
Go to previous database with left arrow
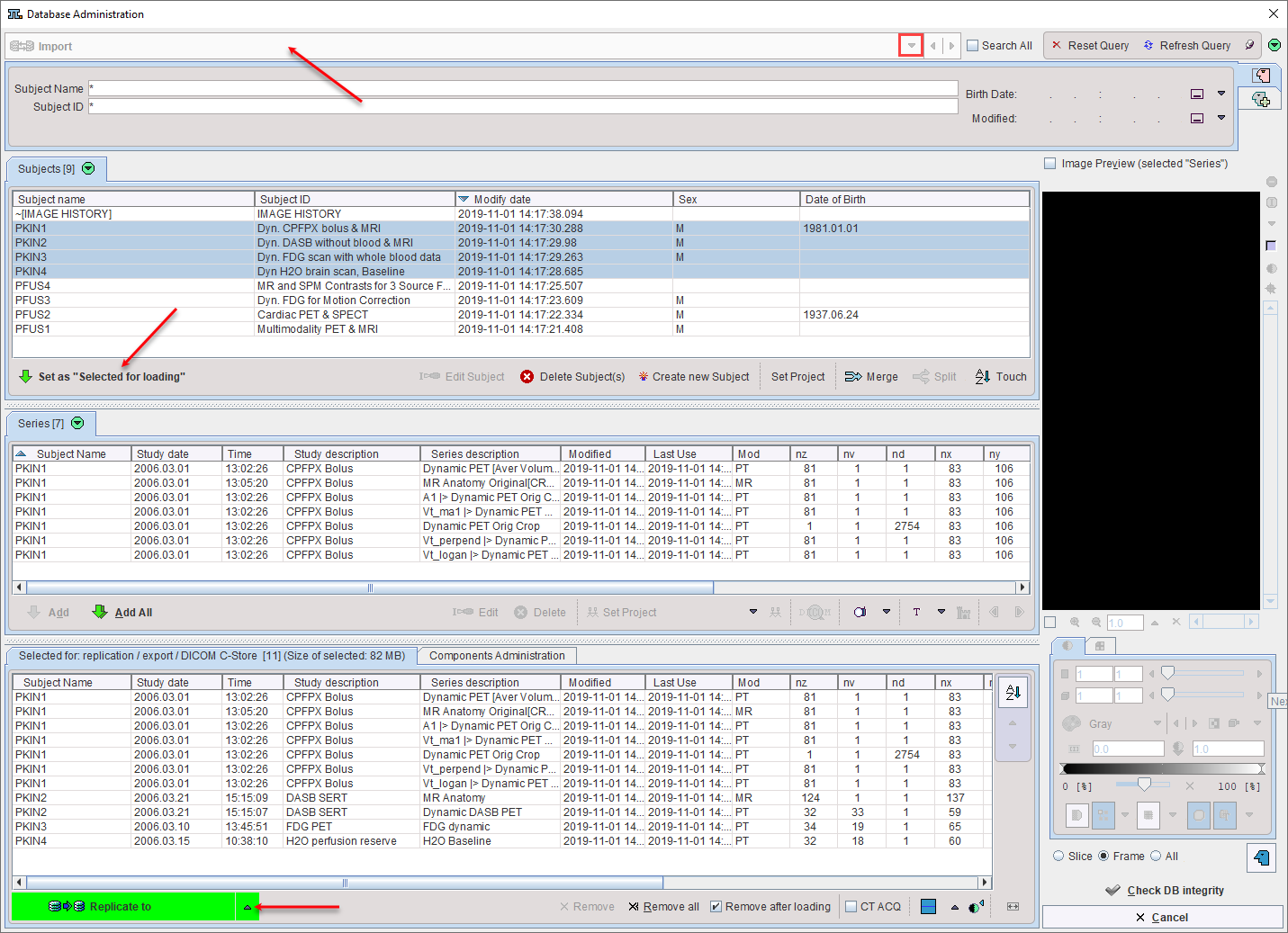point(932,46)
